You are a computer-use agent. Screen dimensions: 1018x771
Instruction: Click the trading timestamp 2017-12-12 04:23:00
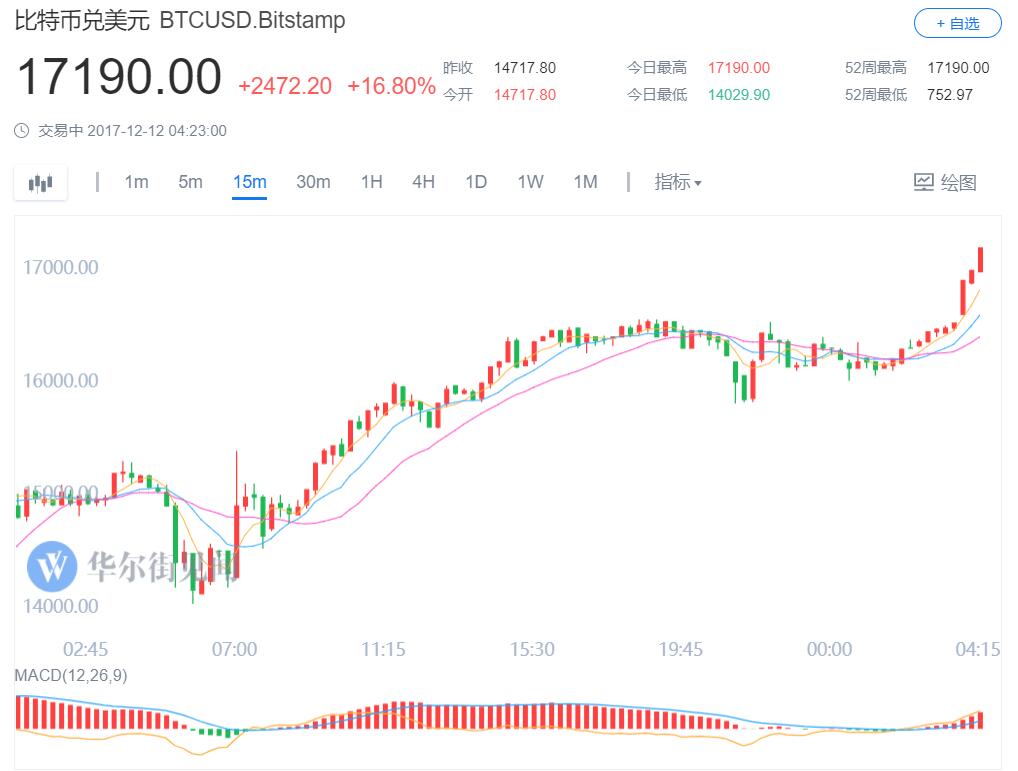[156, 131]
